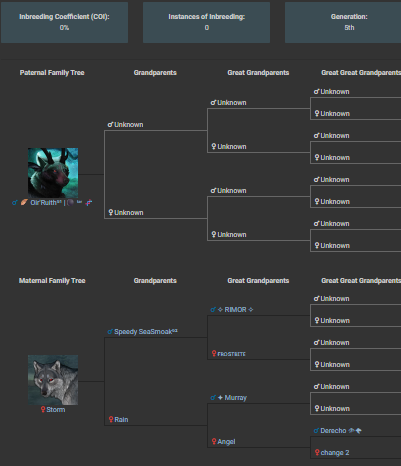The image size is (401, 466).
Task: Click the Maternal Family Tree heading
Action: [52, 281]
